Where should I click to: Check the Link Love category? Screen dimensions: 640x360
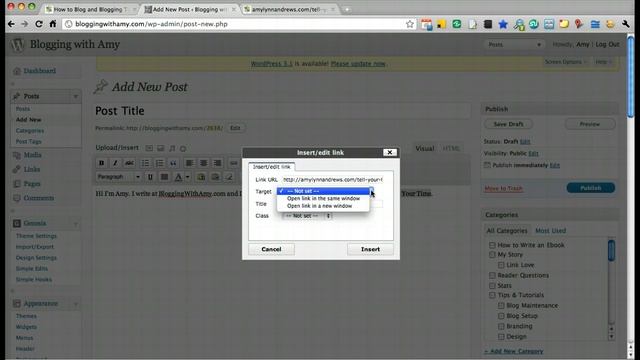501,265
